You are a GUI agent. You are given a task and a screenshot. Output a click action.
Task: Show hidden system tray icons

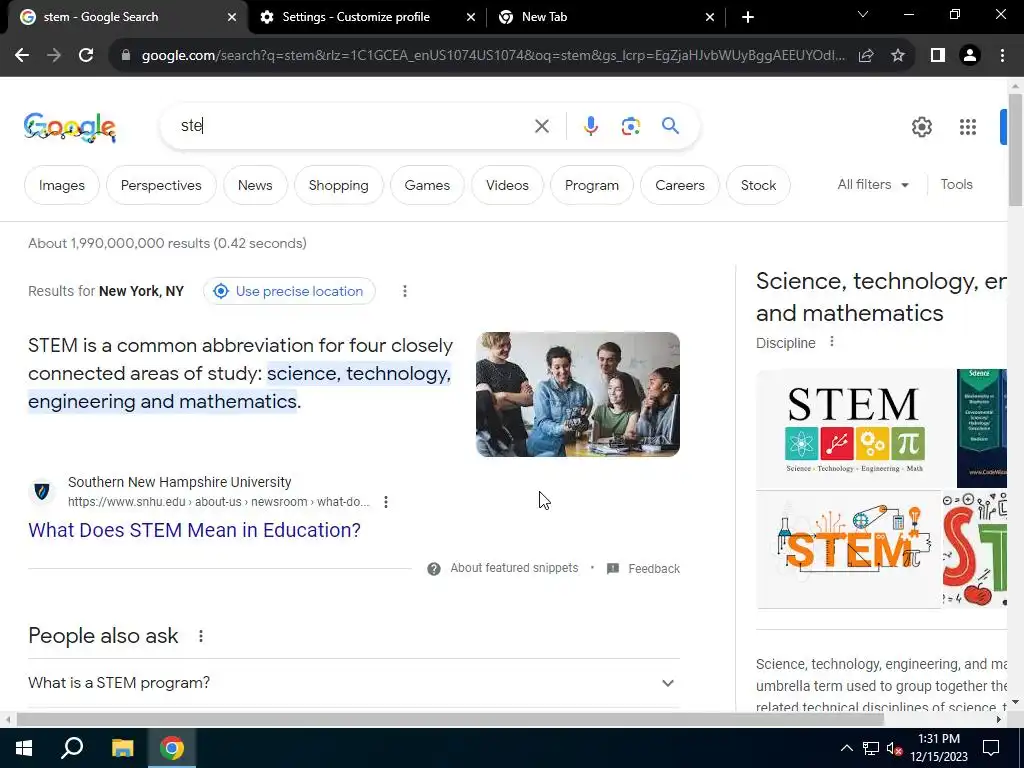pos(846,748)
